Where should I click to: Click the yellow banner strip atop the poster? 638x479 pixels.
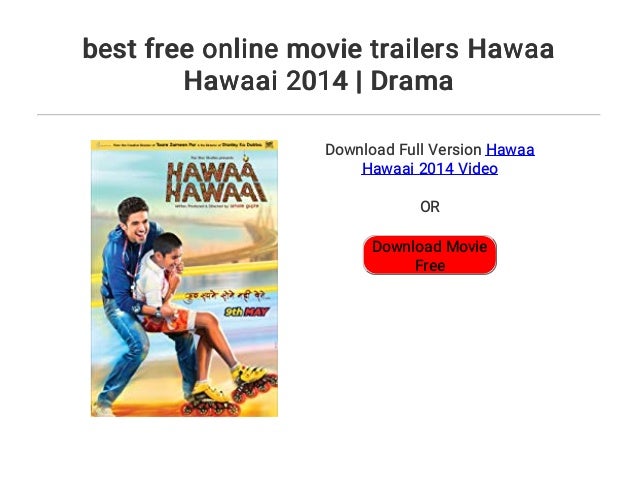184,144
